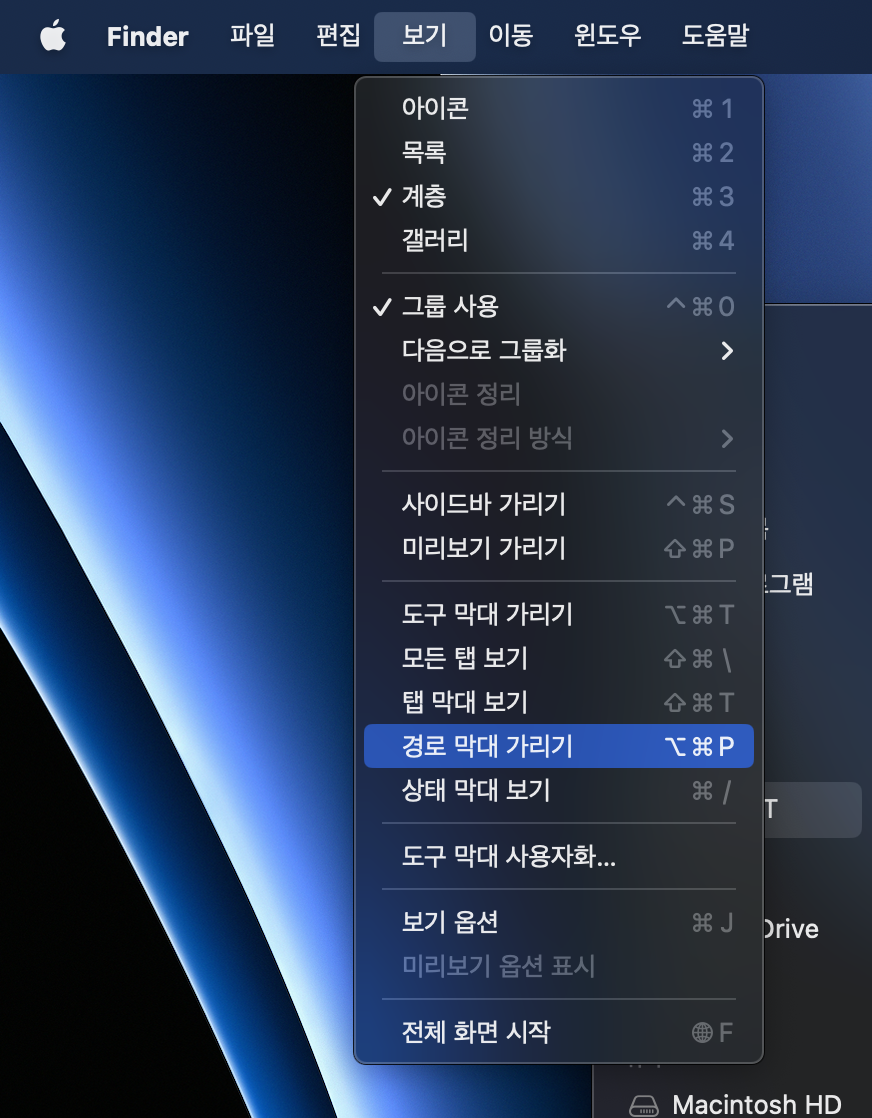
Task: Choose 상태 막대 보기
Action: [558, 791]
